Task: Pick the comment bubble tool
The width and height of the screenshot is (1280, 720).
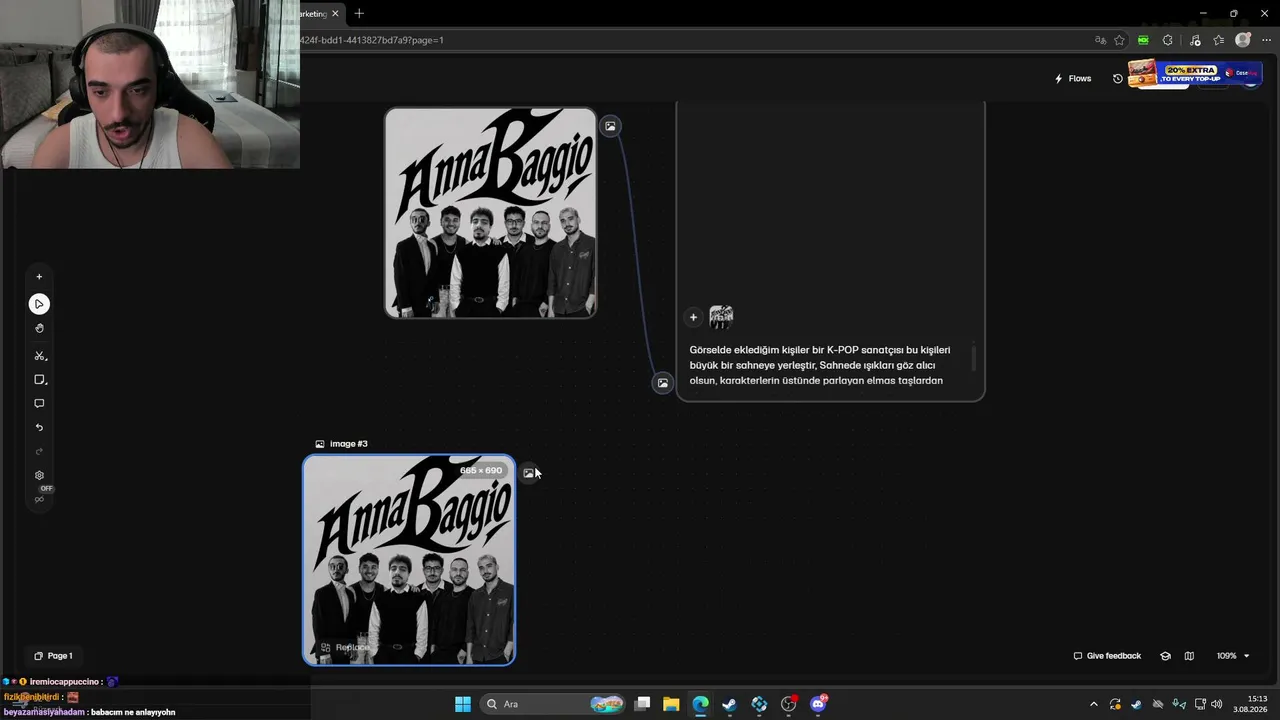Action: coord(39,404)
